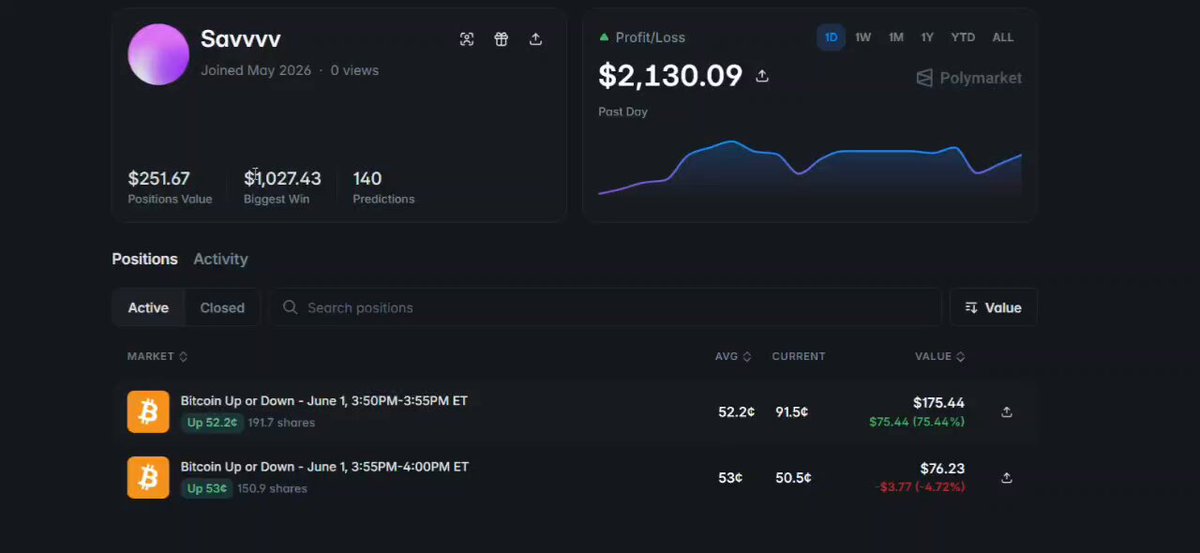Image resolution: width=1200 pixels, height=553 pixels.
Task: Click the Savvvv username
Action: (x=241, y=39)
